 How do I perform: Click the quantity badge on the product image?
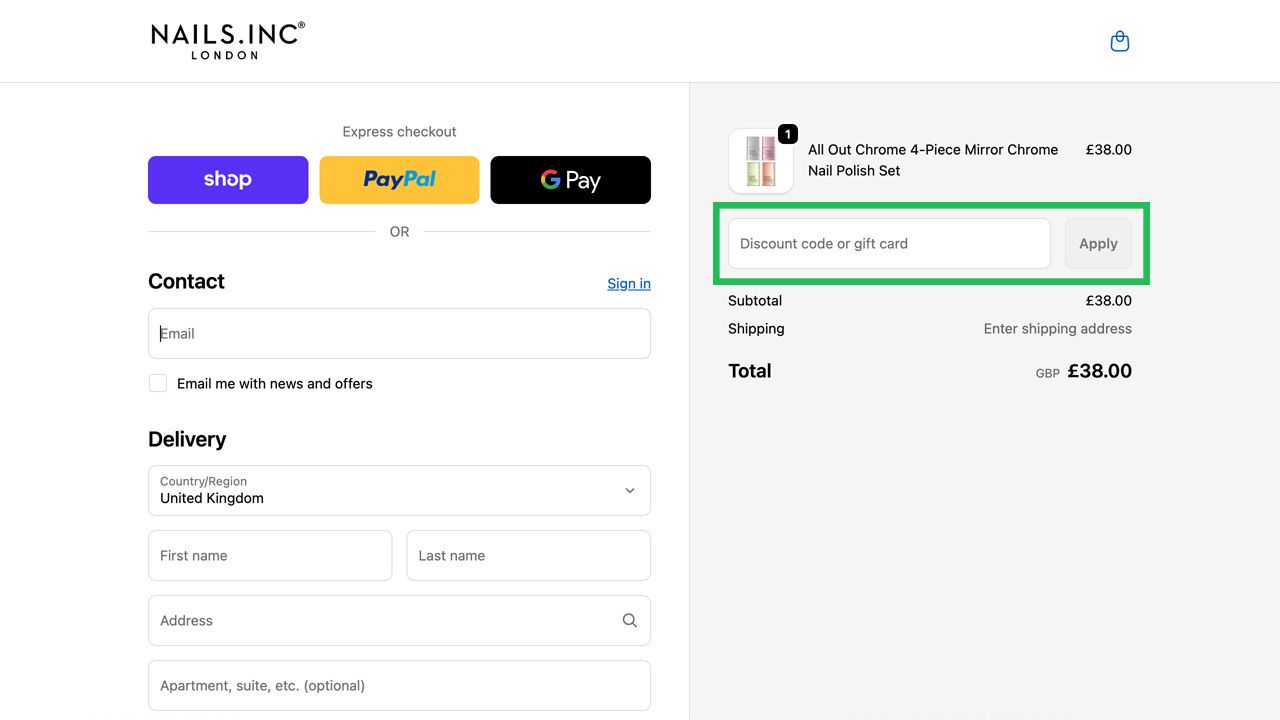[787, 133]
